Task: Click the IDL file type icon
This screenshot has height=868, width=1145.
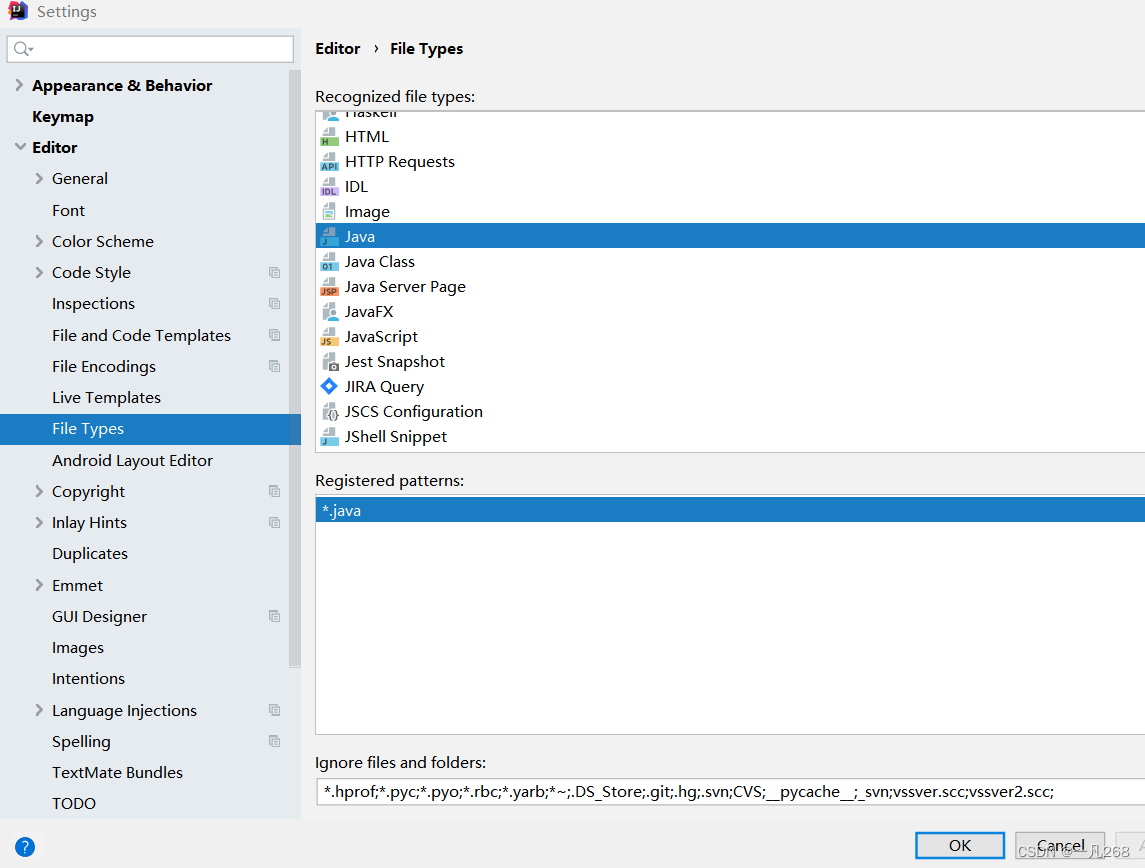Action: [x=331, y=186]
